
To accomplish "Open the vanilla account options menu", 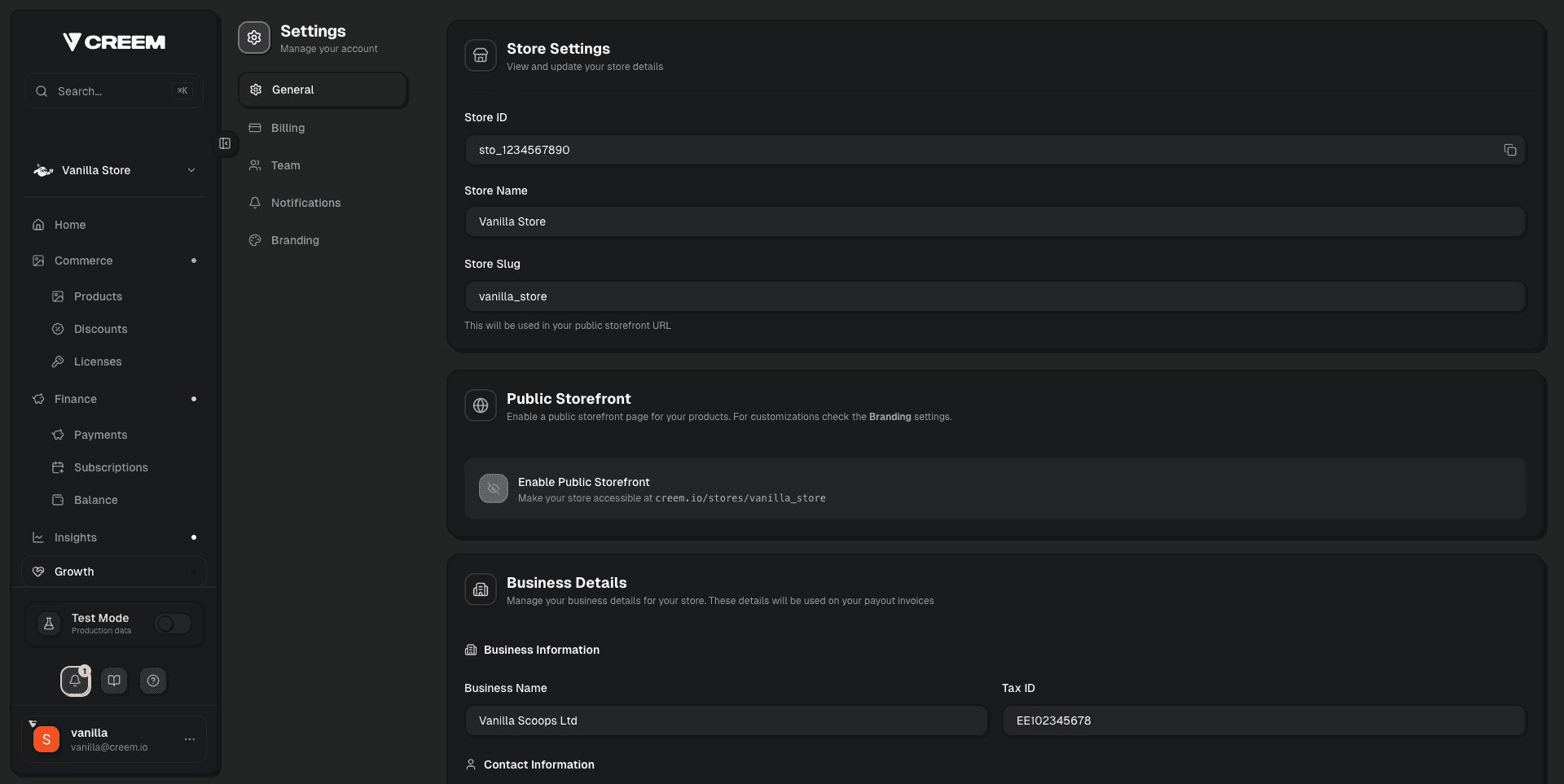I will pos(190,739).
